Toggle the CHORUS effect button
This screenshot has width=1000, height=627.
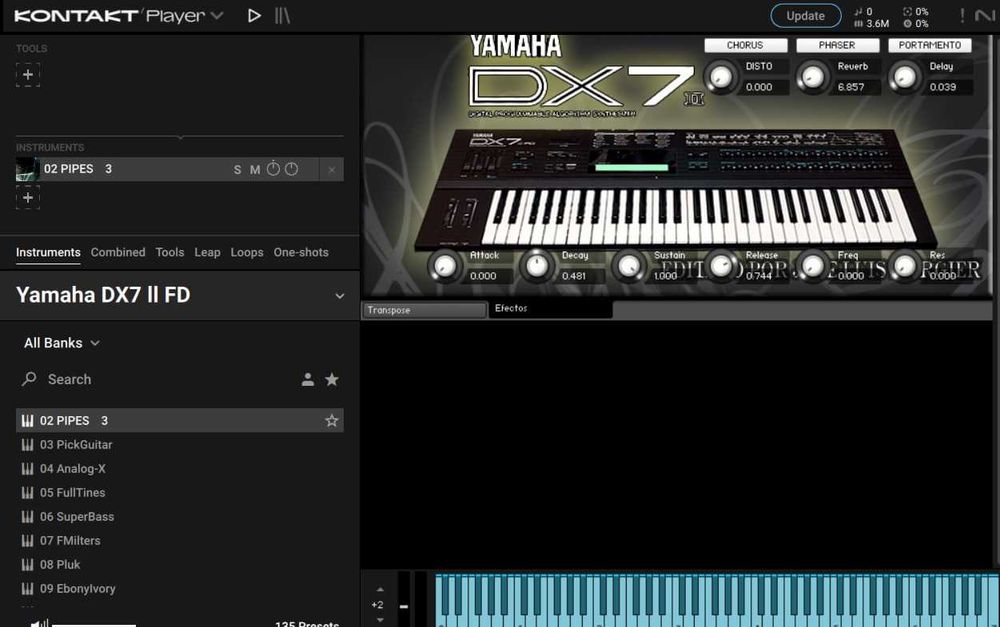pos(745,45)
